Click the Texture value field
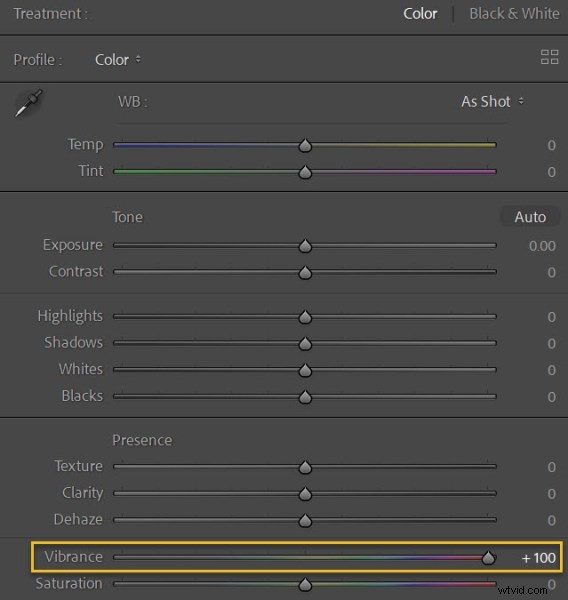The width and height of the screenshot is (568, 600). point(551,467)
